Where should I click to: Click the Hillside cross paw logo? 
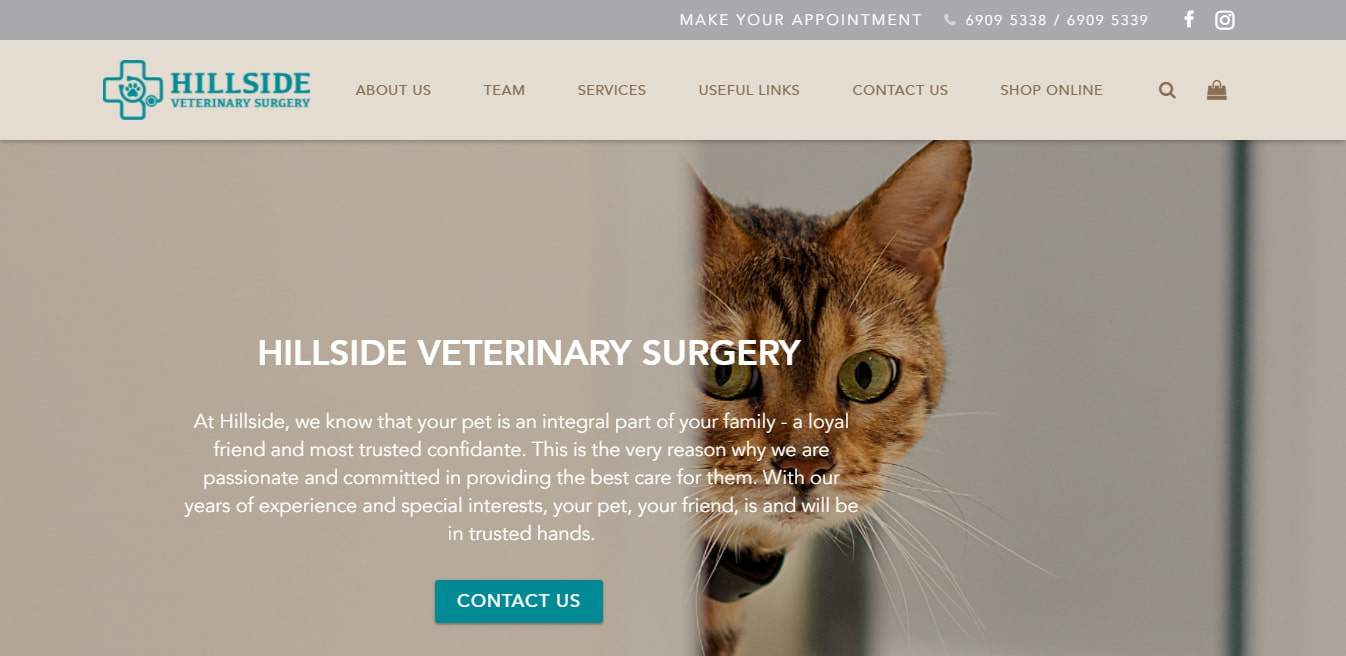pos(132,90)
